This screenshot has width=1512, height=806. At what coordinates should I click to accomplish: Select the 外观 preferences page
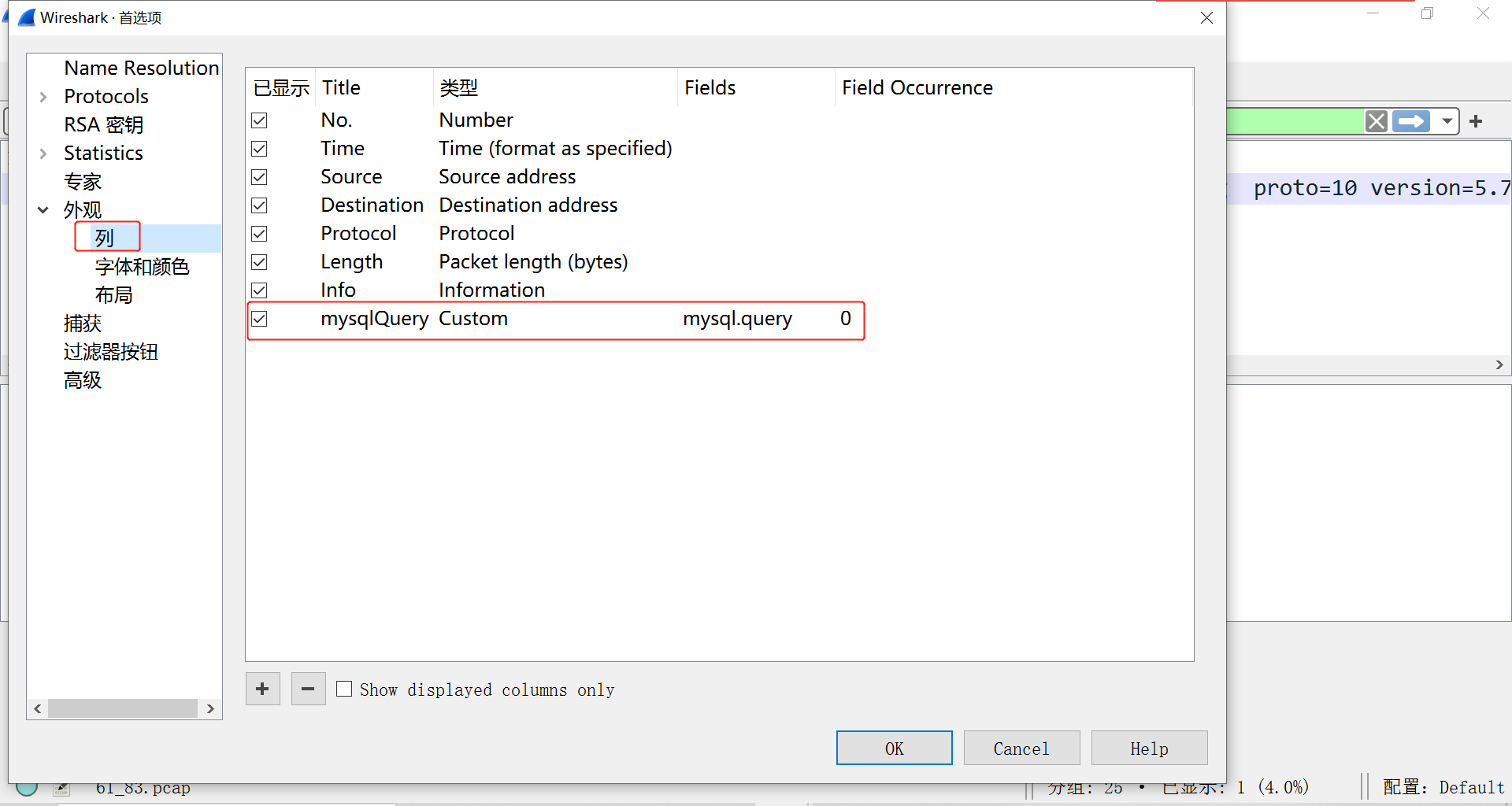pos(83,210)
